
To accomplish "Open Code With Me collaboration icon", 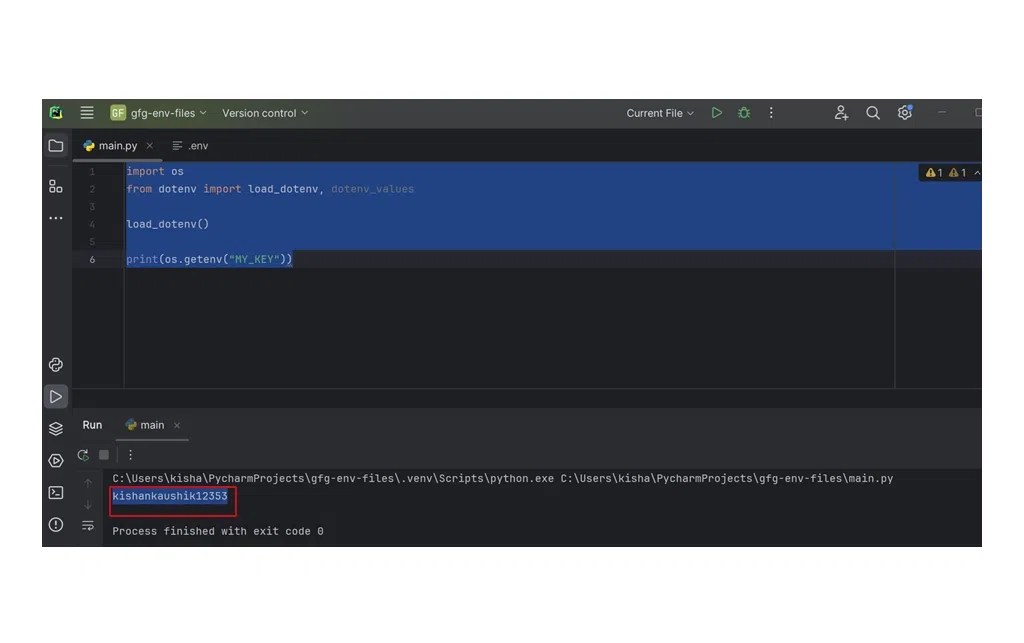I will coord(841,112).
